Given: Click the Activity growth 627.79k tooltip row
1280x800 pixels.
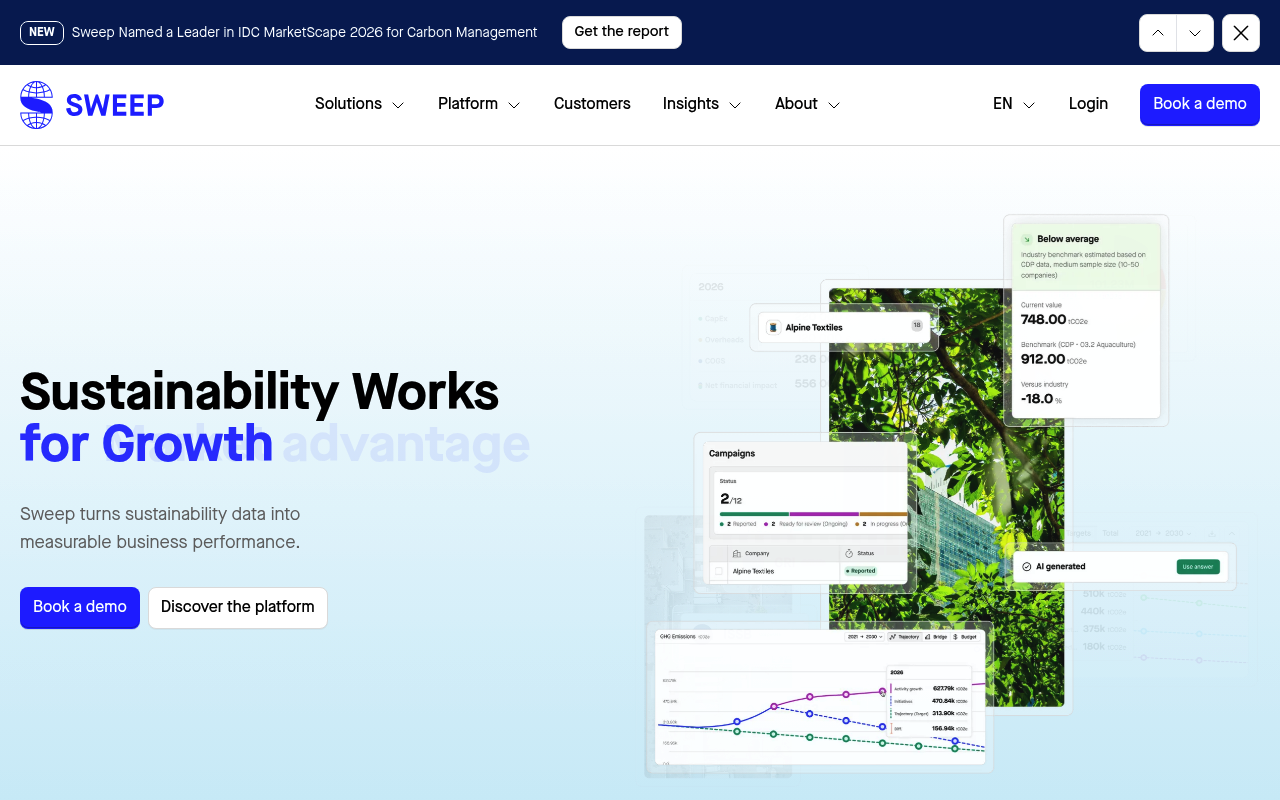Looking at the screenshot, I should [x=929, y=689].
